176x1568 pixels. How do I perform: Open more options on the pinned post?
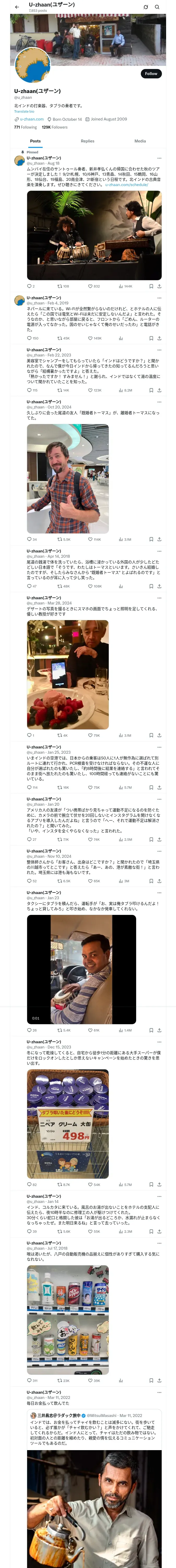pos(160,158)
